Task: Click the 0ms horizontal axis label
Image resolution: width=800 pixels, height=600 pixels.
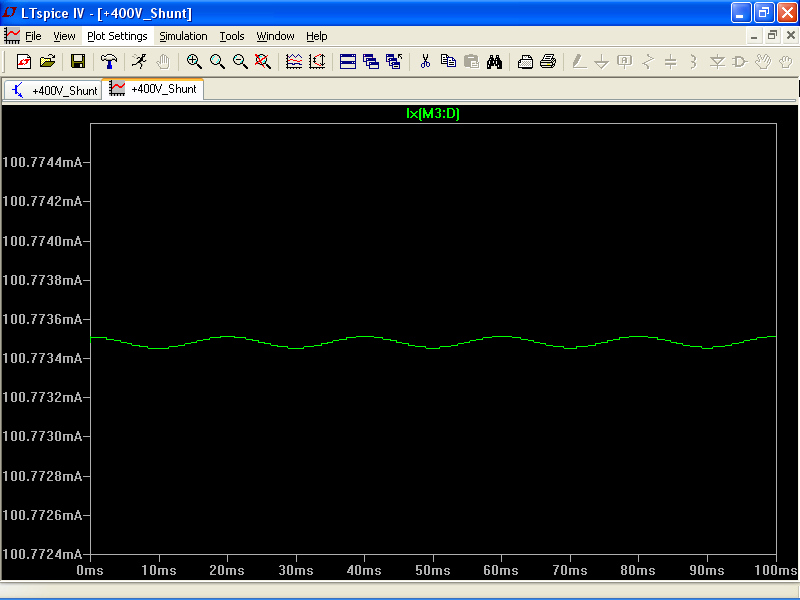Action: pos(90,570)
